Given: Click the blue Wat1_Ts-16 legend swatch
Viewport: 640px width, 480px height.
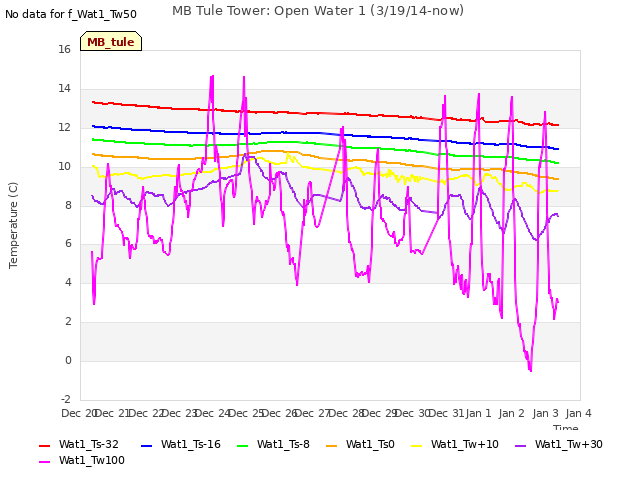Looking at the screenshot, I should [146, 445].
